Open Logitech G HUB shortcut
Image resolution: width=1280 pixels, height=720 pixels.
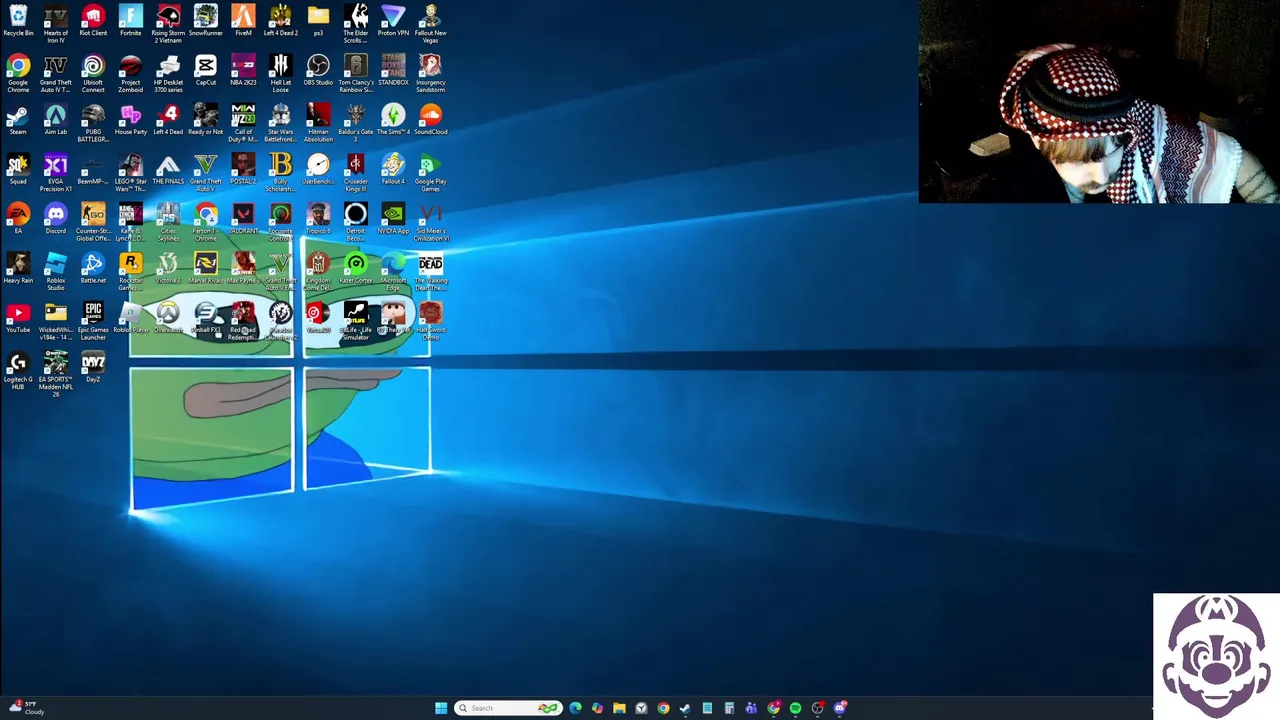coord(18,370)
